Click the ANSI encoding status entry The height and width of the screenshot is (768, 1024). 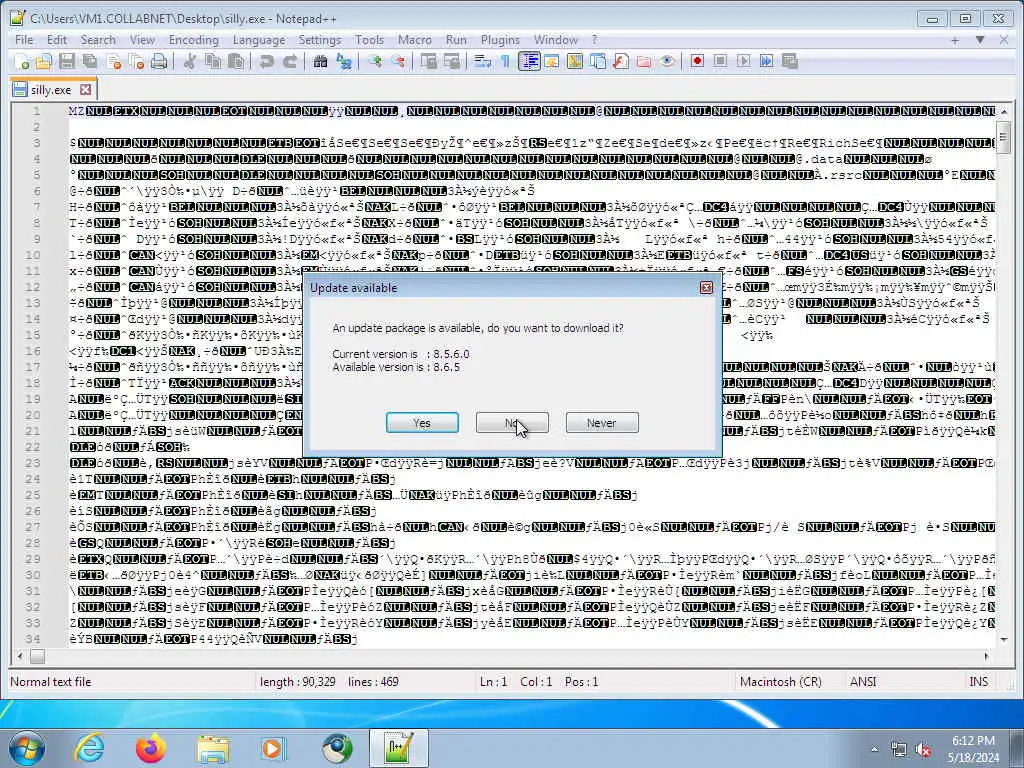click(x=863, y=682)
